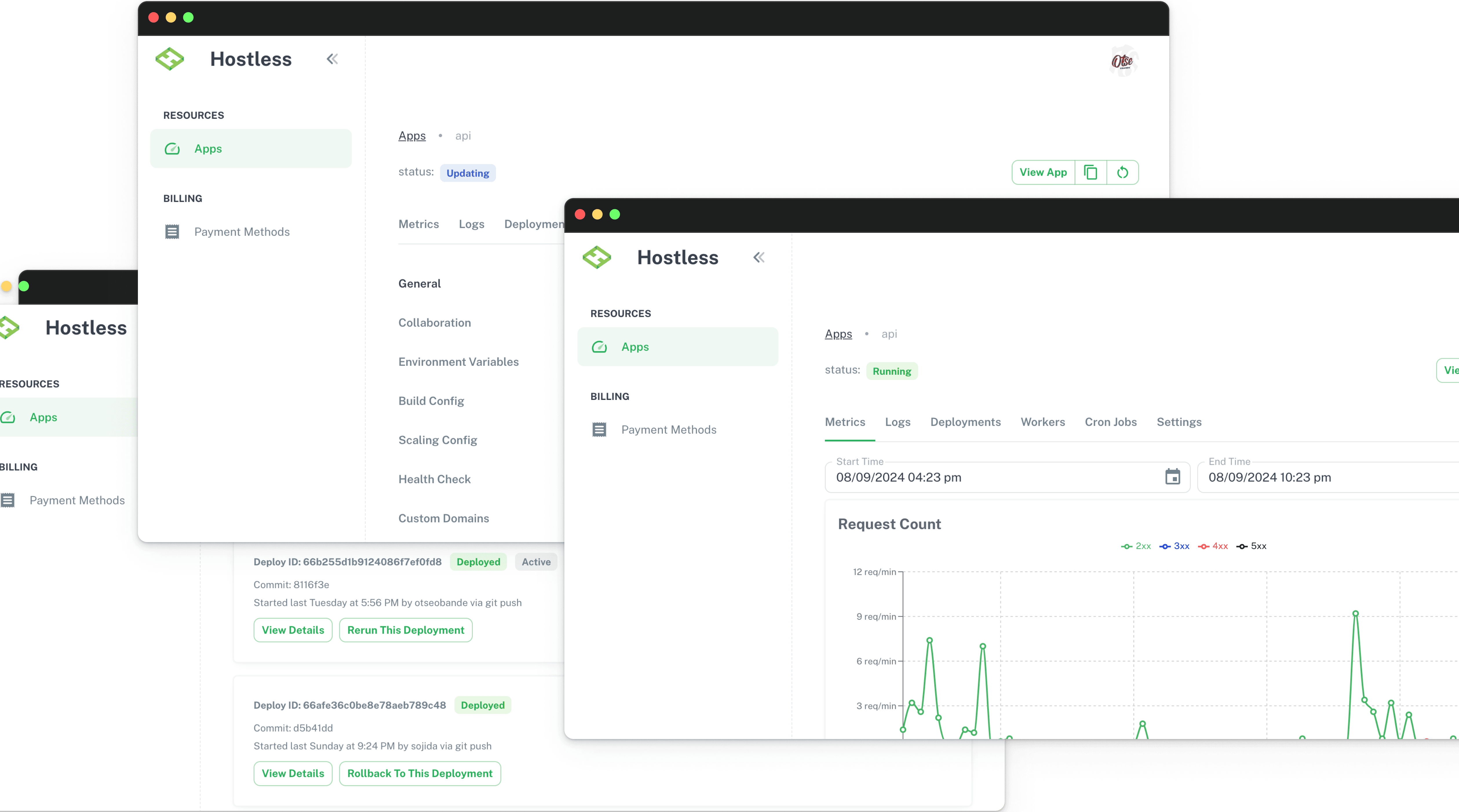Open the Deployments tab
This screenshot has height=812, width=1459.
click(x=965, y=422)
